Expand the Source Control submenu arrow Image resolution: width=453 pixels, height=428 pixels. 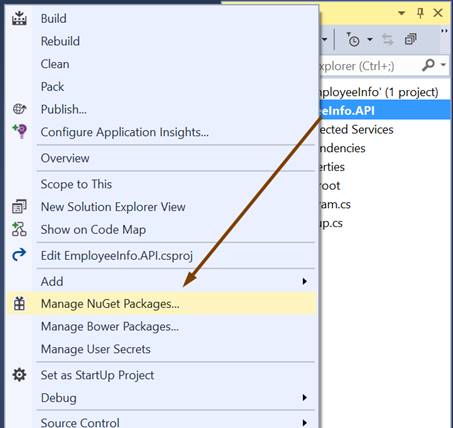304,423
